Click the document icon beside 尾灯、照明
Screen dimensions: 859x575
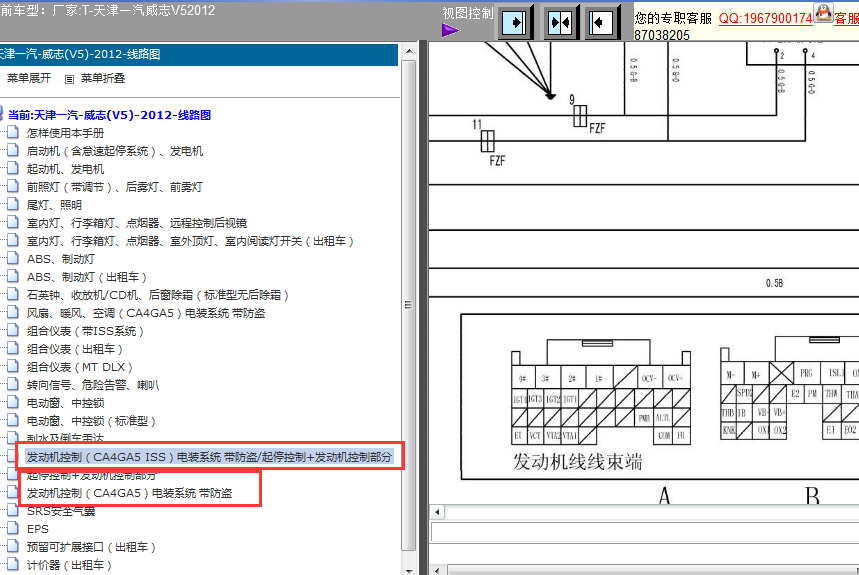coord(13,204)
